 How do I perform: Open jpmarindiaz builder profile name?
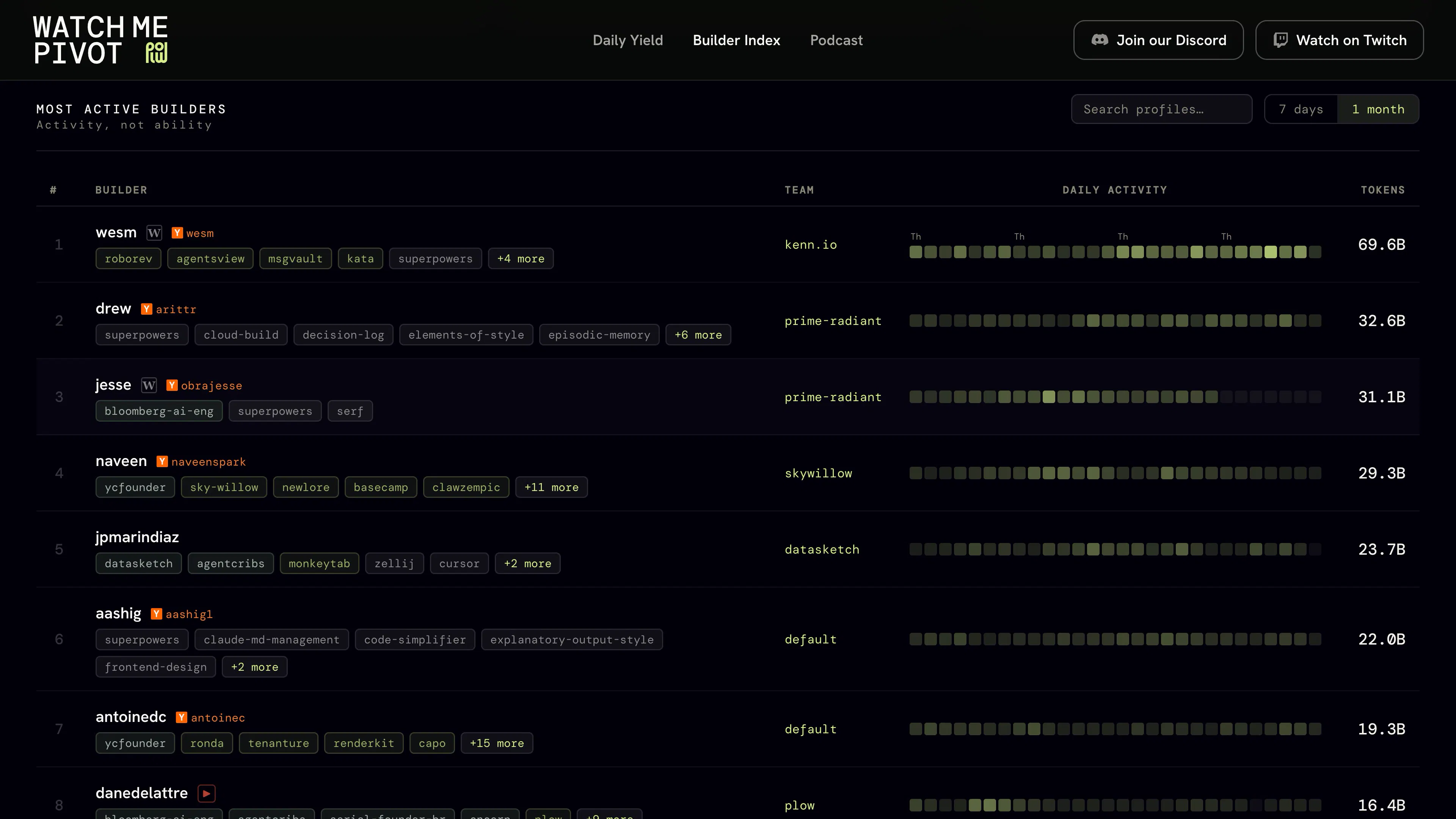click(x=137, y=538)
